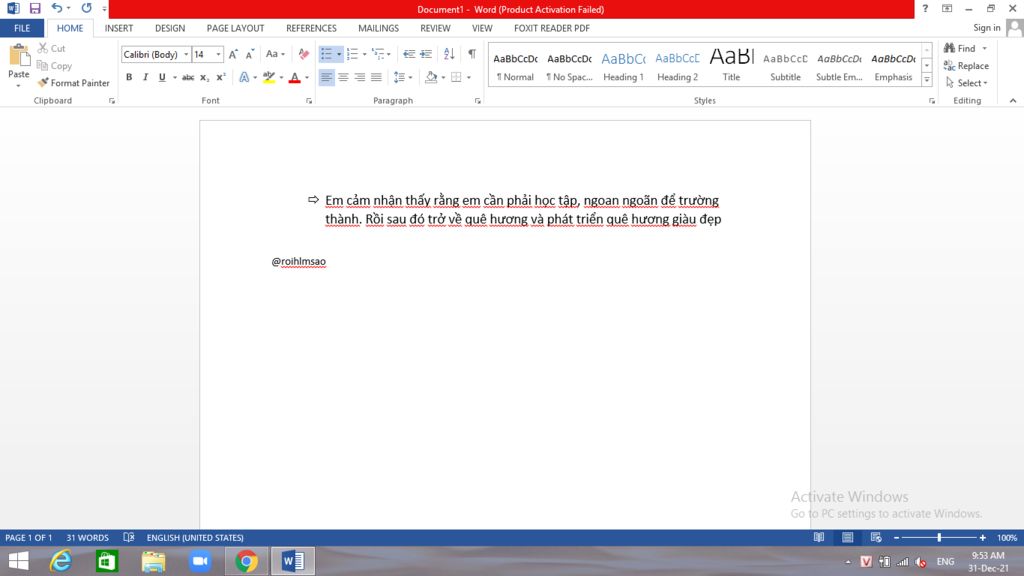The width and height of the screenshot is (1024, 576).
Task: Click the Repeat typing icon
Action: point(86,8)
